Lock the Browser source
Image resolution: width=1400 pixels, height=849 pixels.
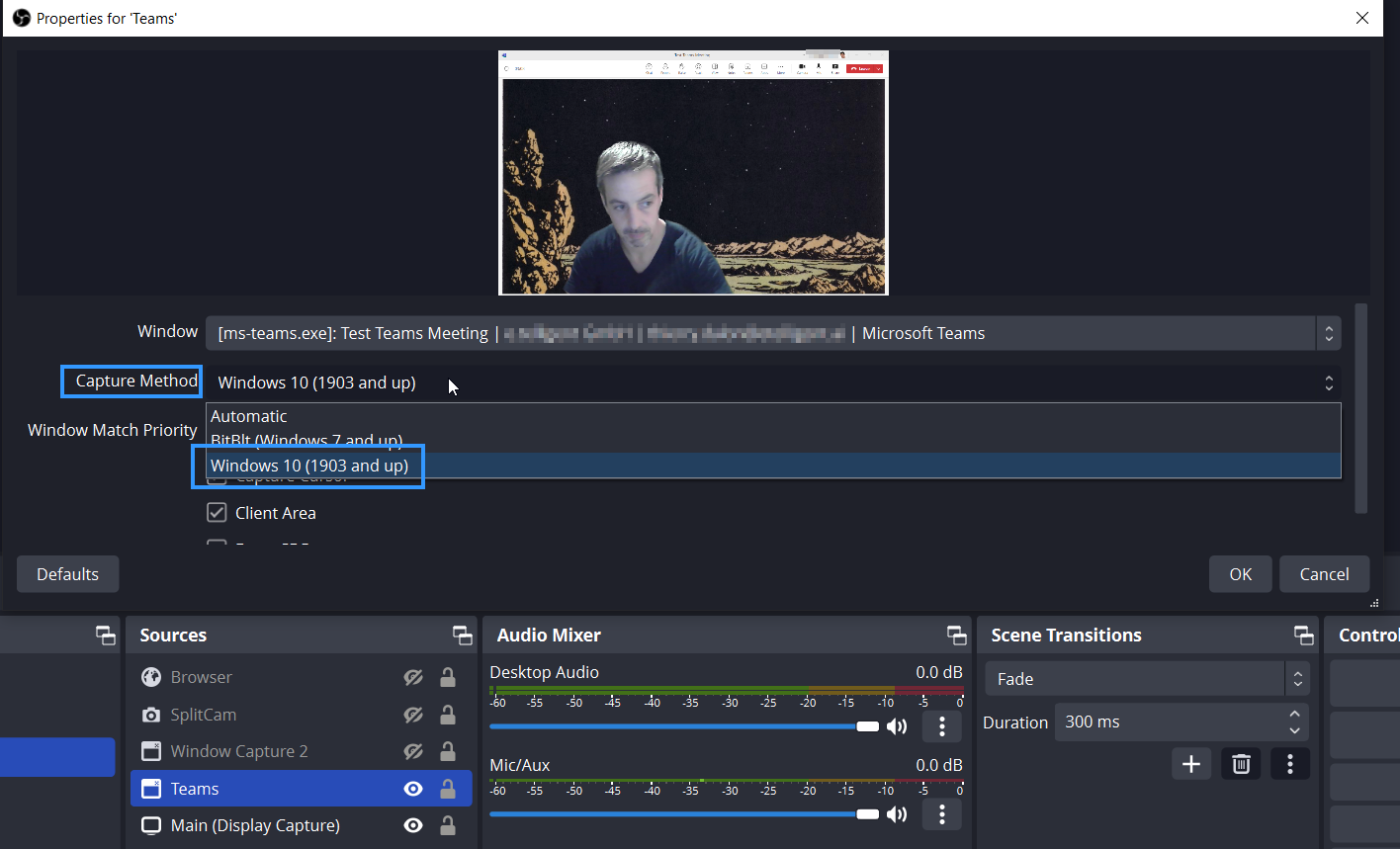click(447, 677)
